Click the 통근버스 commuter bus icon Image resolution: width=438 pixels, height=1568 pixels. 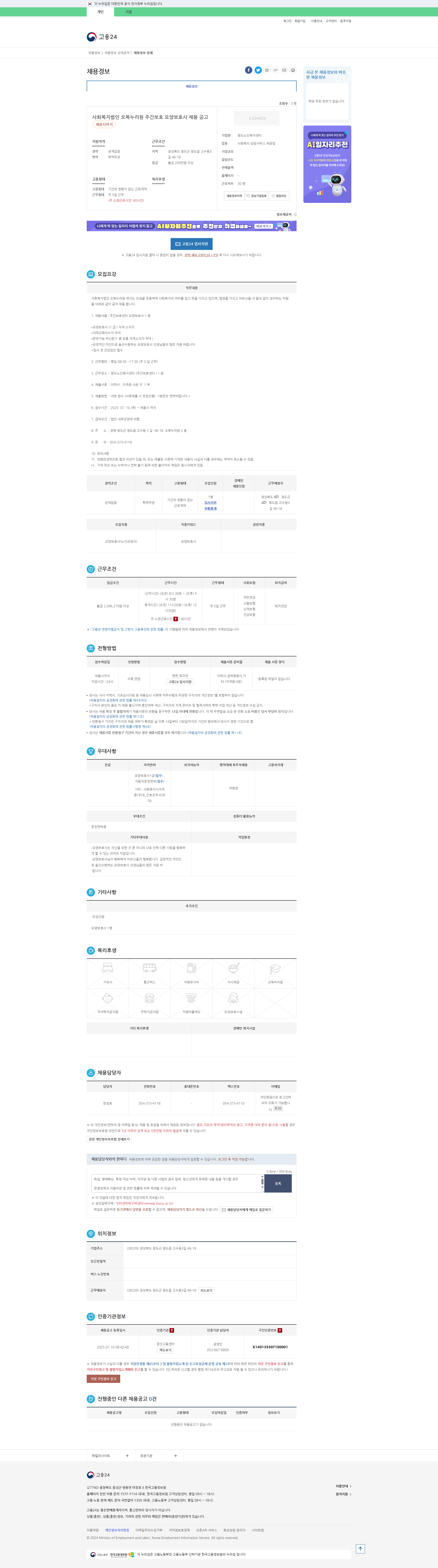point(150,968)
